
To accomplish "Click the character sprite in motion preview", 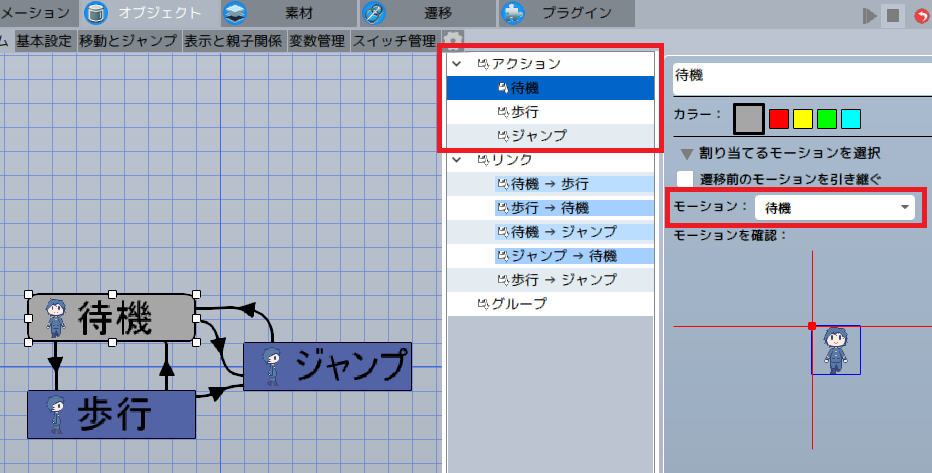I will [836, 351].
